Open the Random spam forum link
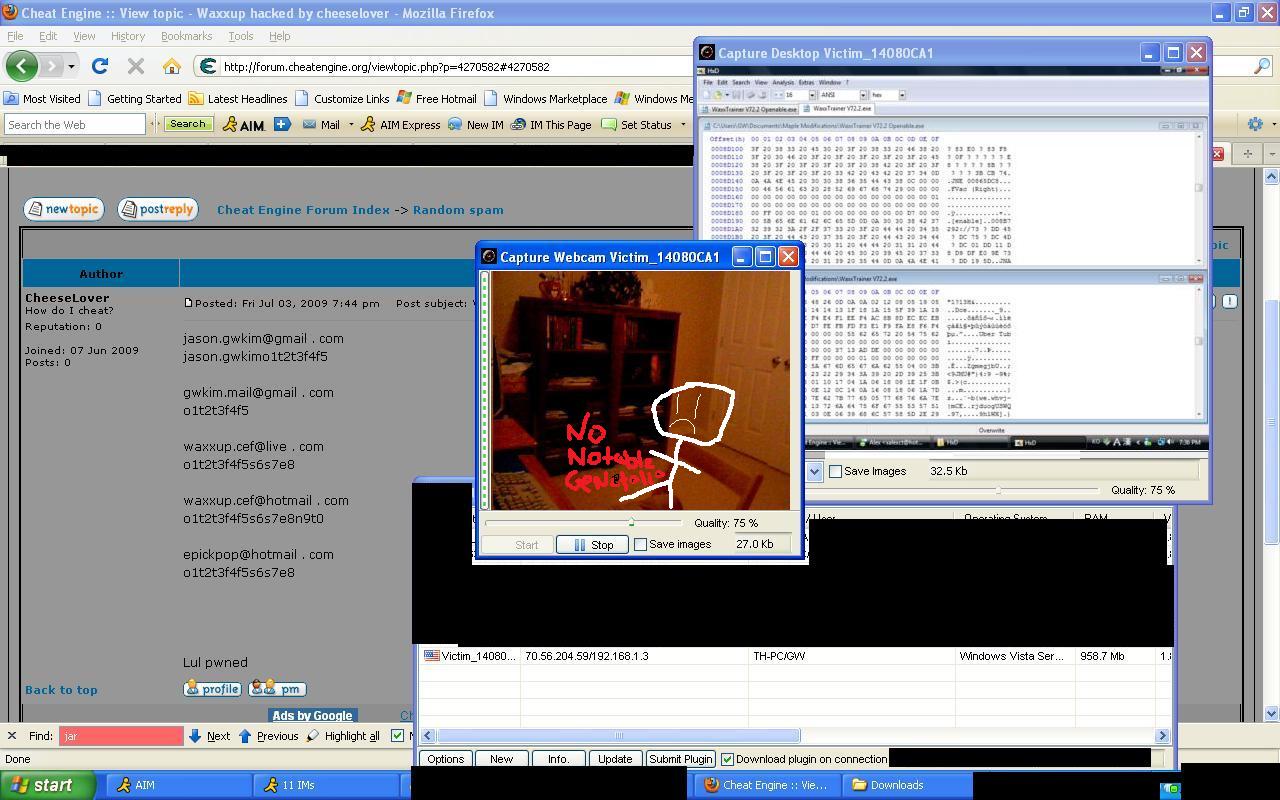 click(x=458, y=210)
